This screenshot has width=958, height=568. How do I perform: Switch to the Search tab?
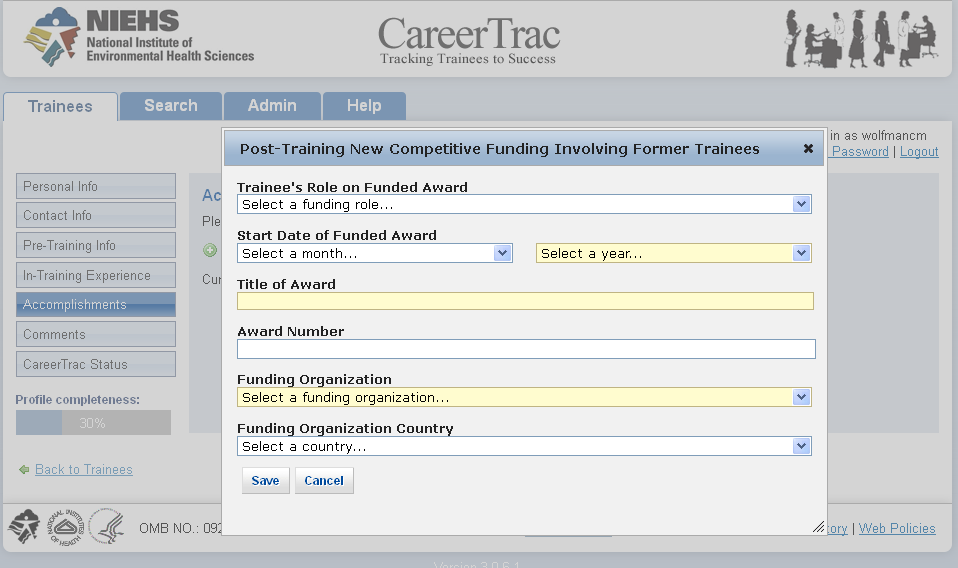click(170, 106)
